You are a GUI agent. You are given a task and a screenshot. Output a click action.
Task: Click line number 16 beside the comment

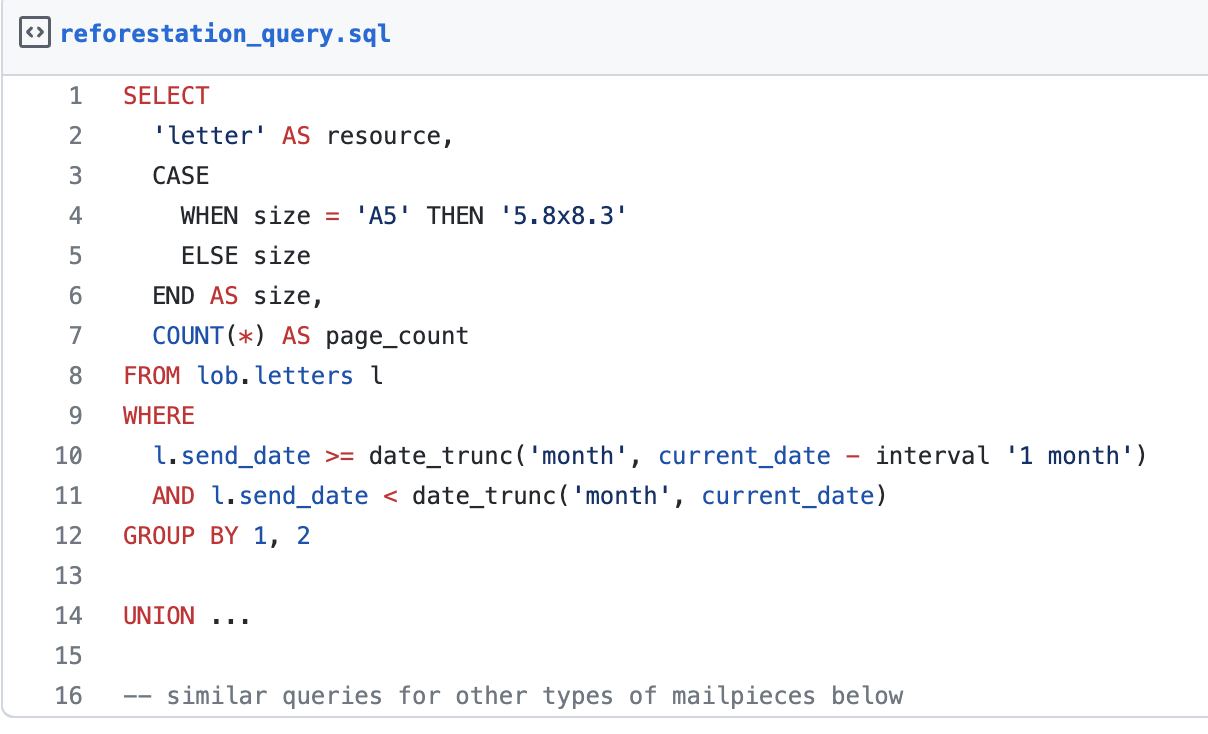(69, 696)
